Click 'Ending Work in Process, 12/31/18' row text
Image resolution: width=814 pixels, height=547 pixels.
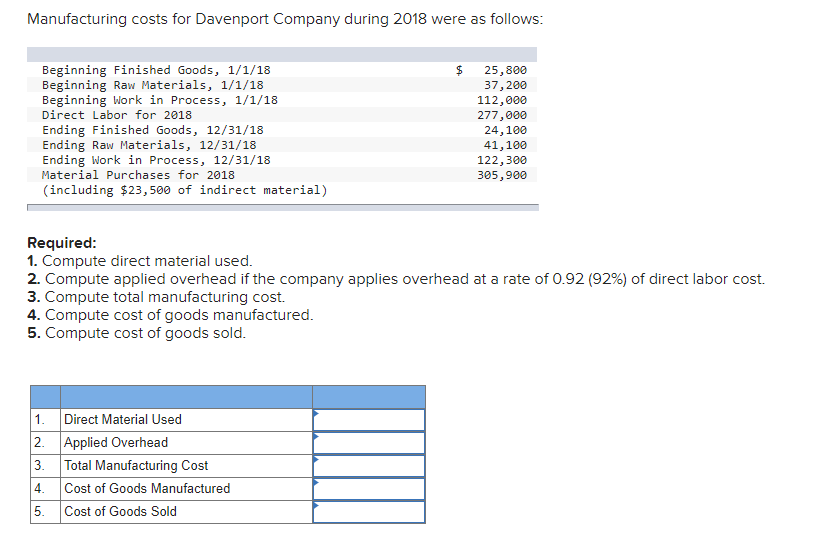pos(156,160)
